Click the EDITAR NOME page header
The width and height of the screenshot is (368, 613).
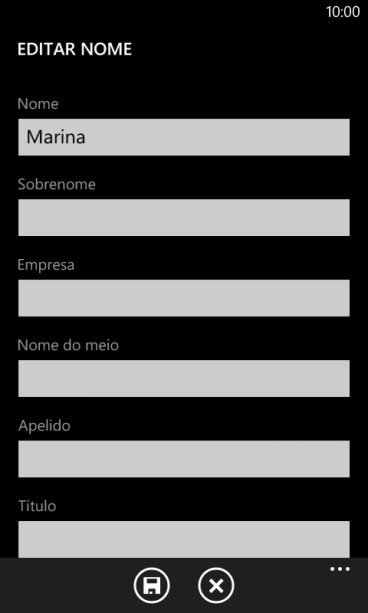[74, 50]
